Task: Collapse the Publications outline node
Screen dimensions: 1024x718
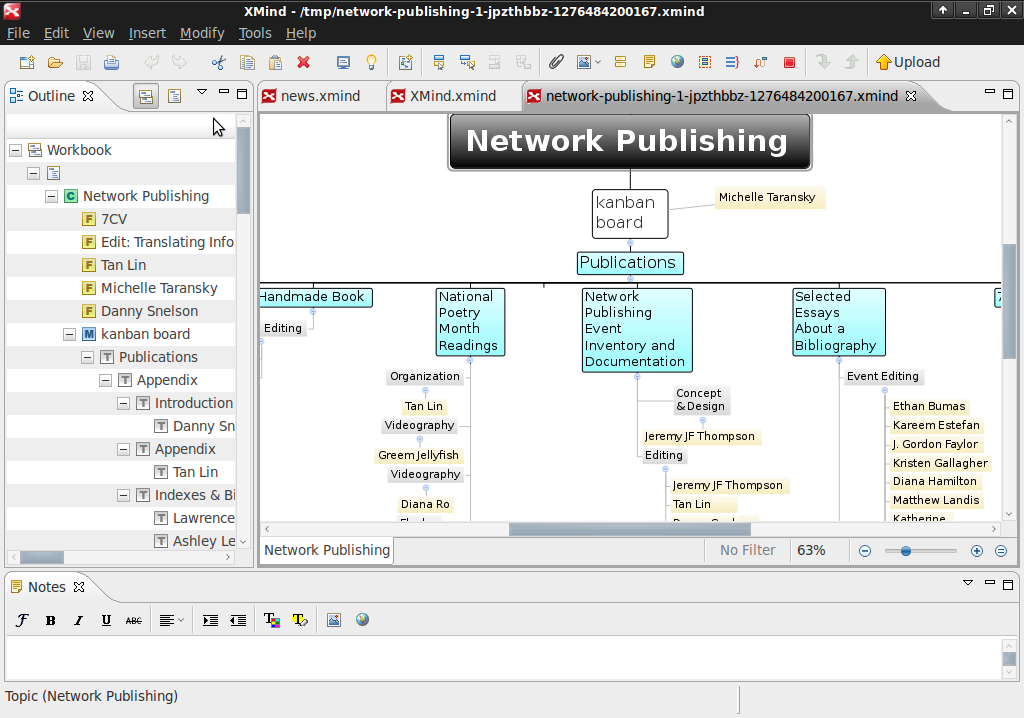Action: (88, 357)
